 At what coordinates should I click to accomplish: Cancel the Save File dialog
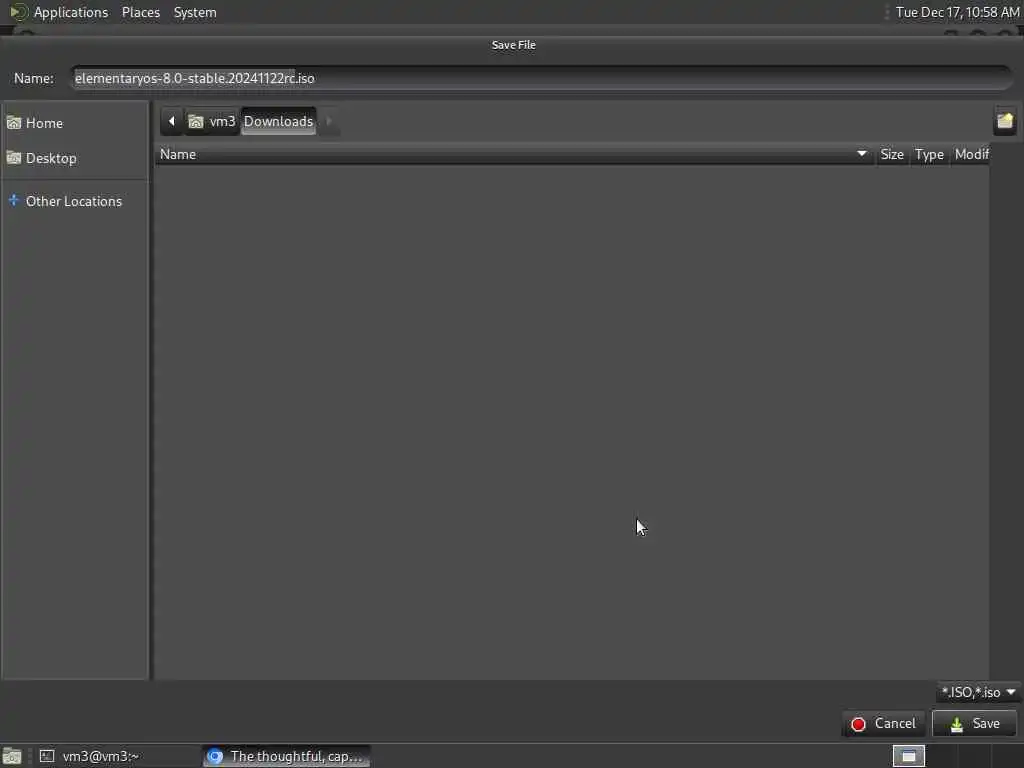[883, 724]
